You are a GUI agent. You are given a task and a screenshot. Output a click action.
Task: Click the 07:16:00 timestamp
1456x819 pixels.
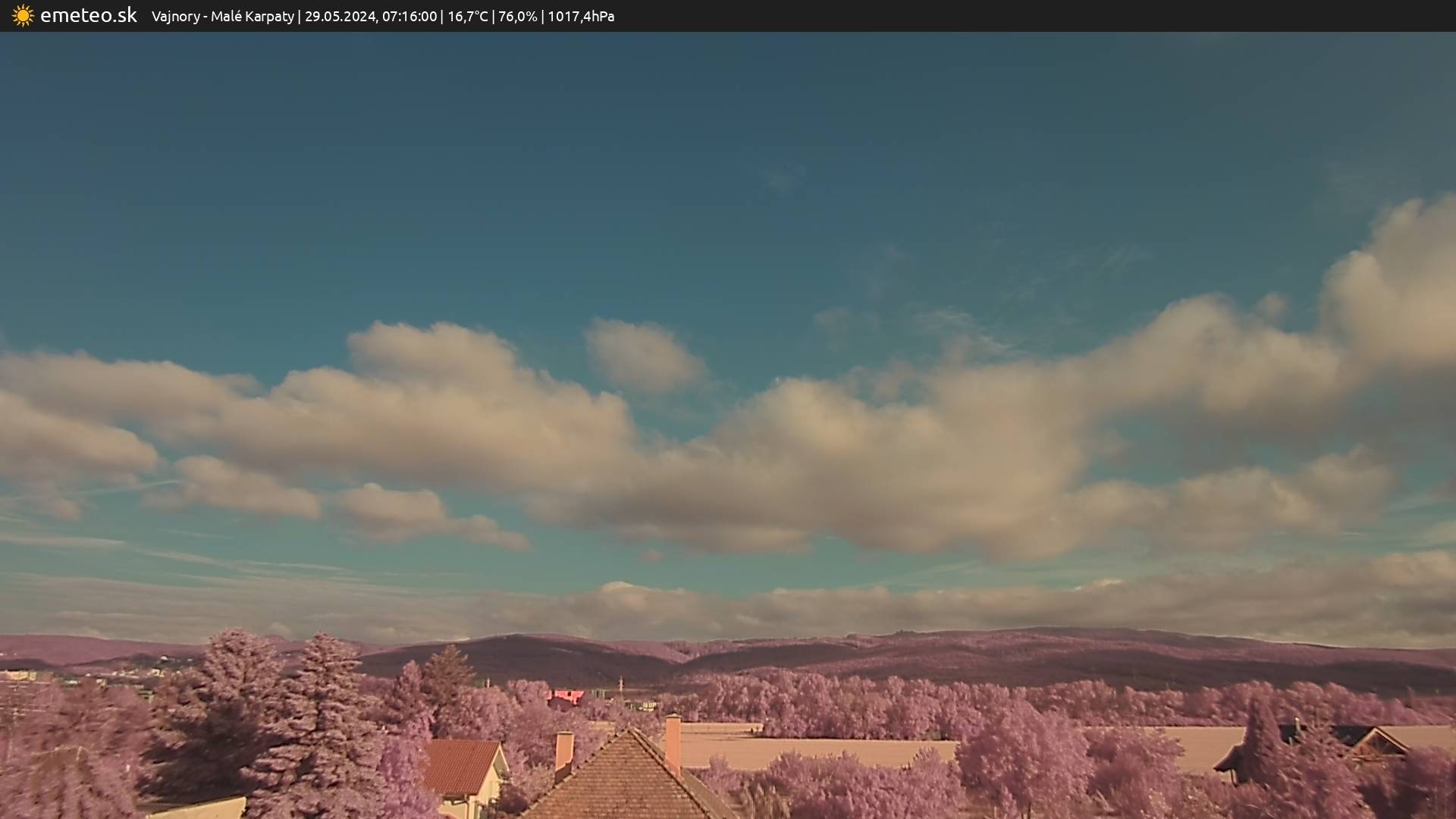[x=409, y=17]
